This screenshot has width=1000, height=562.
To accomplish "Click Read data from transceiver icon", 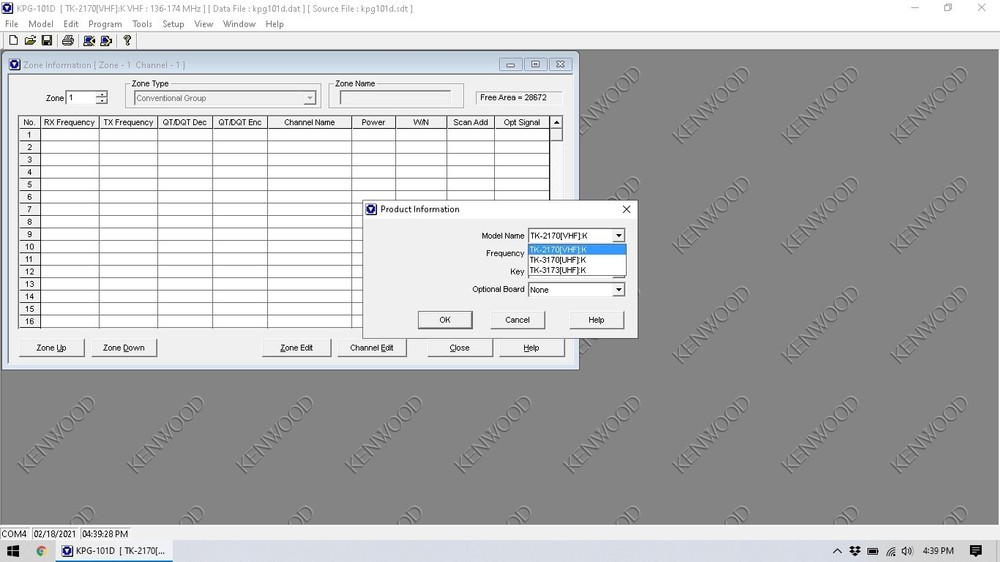I will pos(89,40).
